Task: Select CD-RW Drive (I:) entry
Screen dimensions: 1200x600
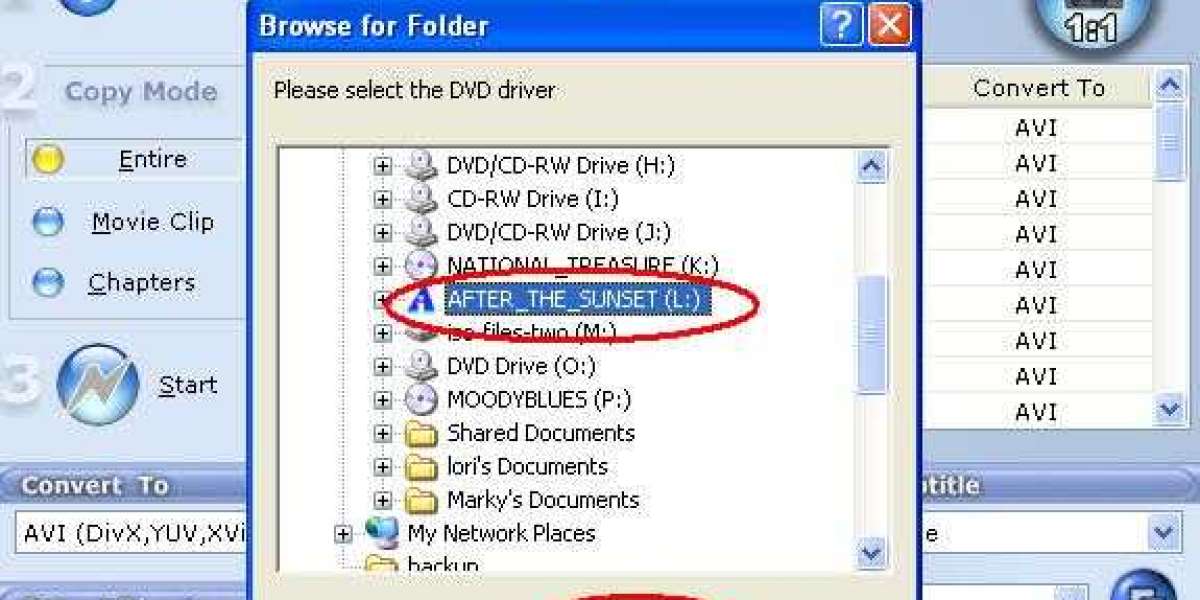Action: point(533,199)
